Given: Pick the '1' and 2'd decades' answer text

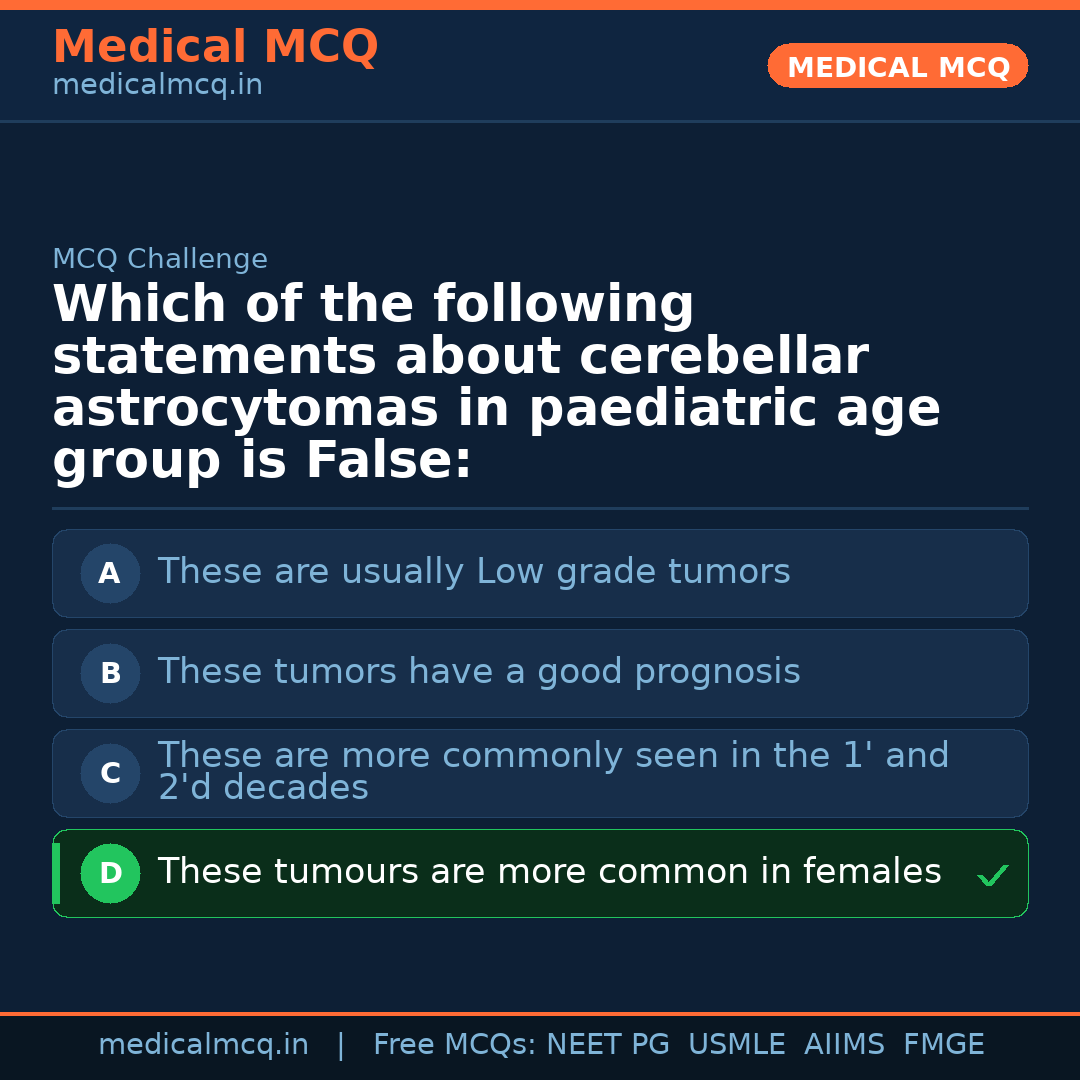Looking at the screenshot, I should pyautogui.click(x=553, y=771).
